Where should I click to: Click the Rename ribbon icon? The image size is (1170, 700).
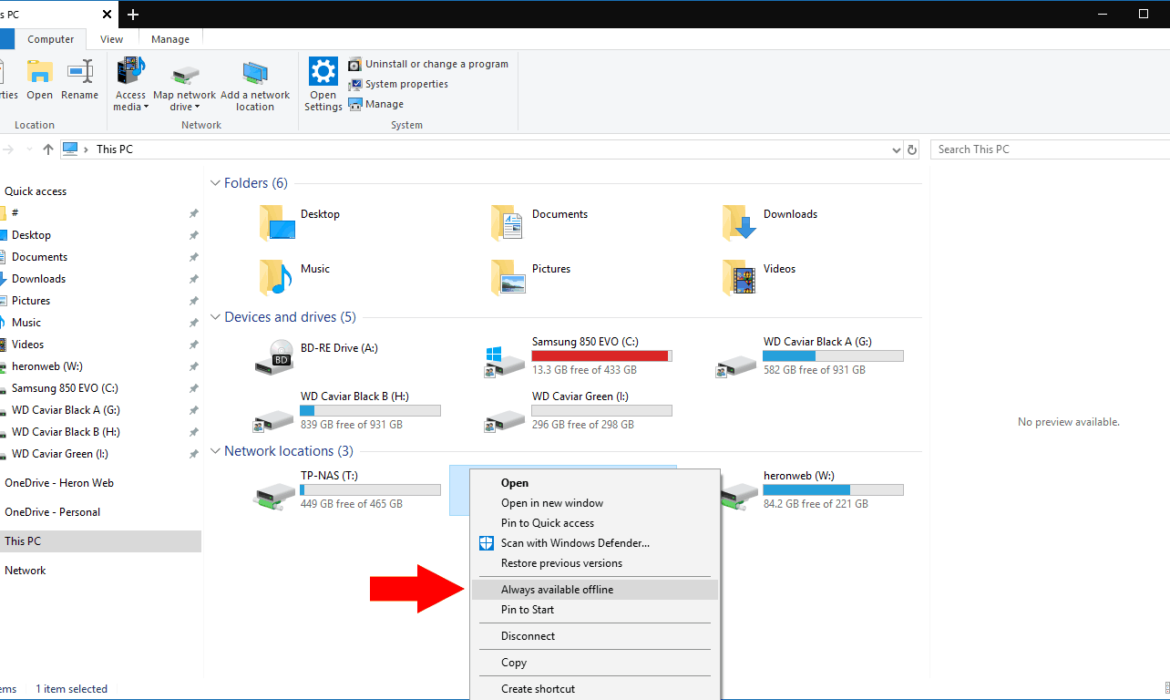pos(80,72)
